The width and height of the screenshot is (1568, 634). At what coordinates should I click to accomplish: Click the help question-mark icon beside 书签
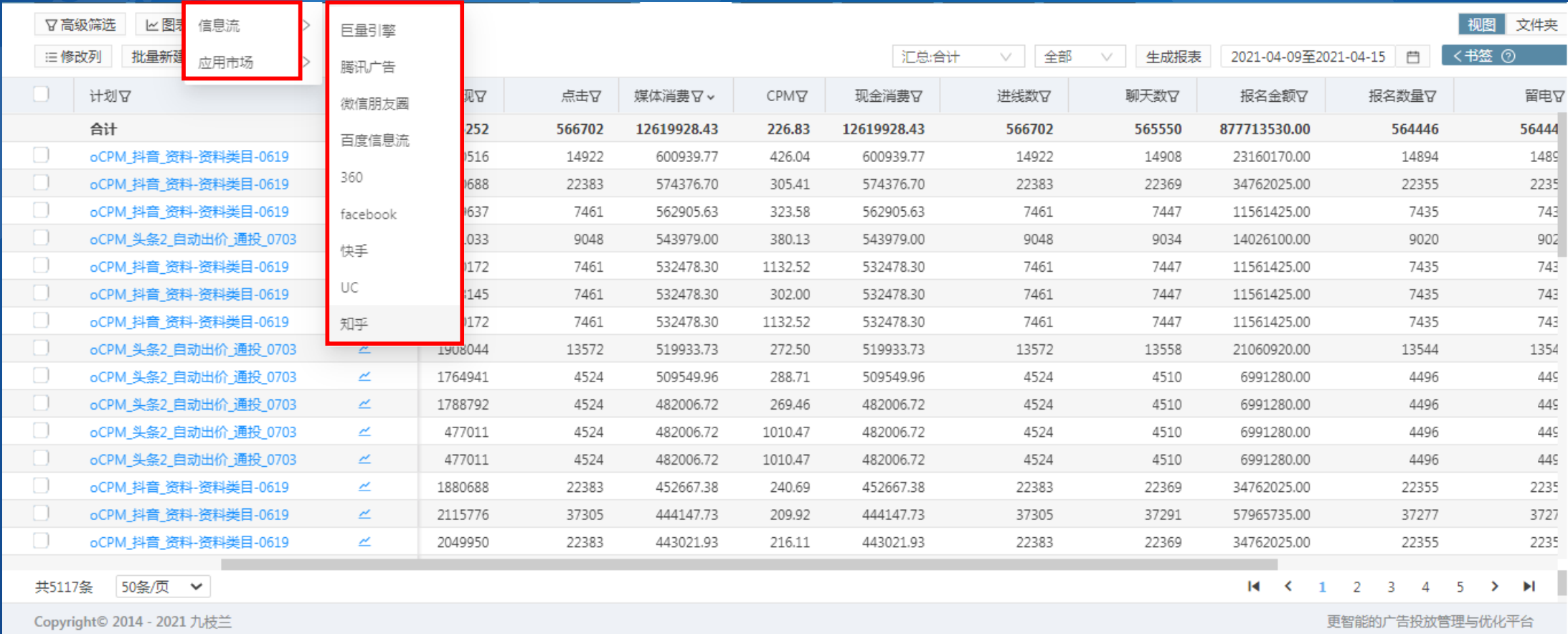tap(1508, 56)
